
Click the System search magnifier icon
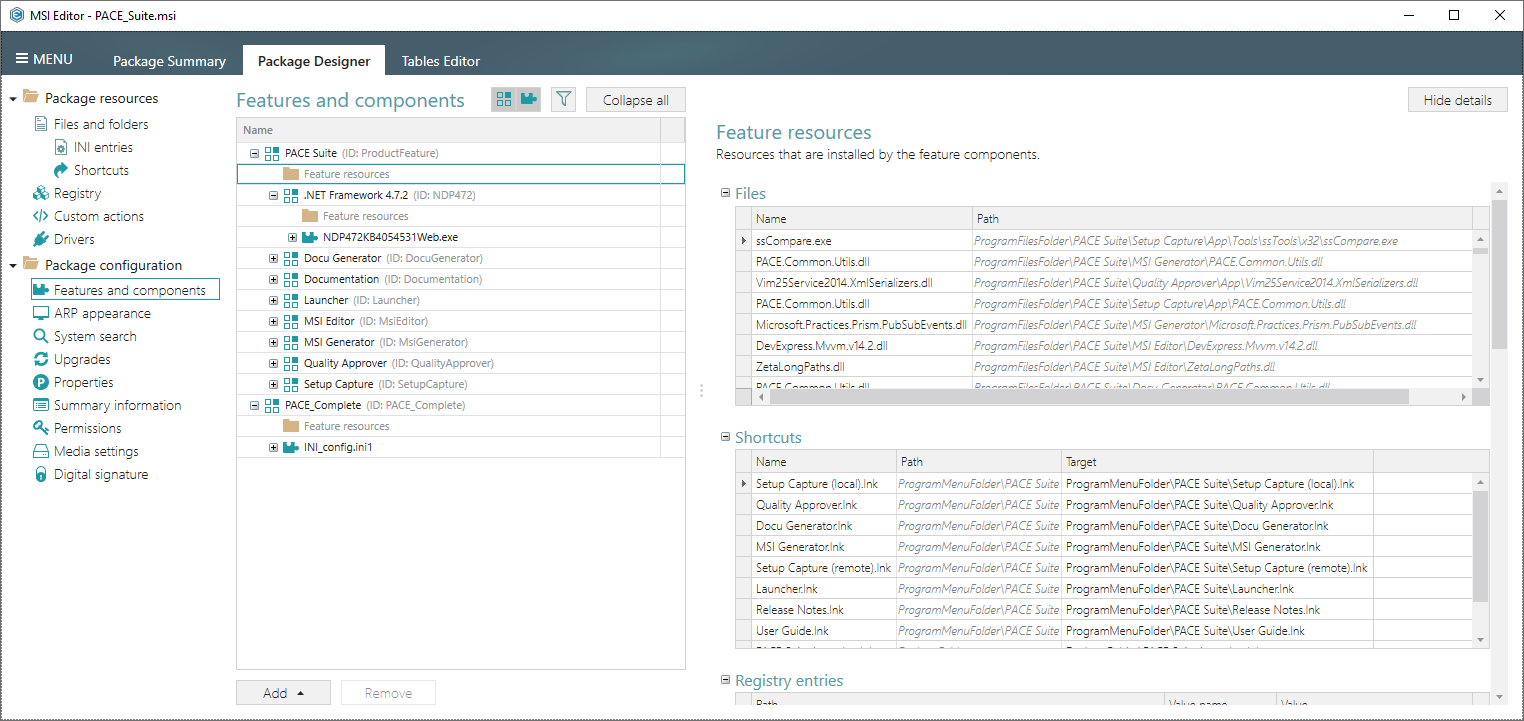(x=41, y=336)
